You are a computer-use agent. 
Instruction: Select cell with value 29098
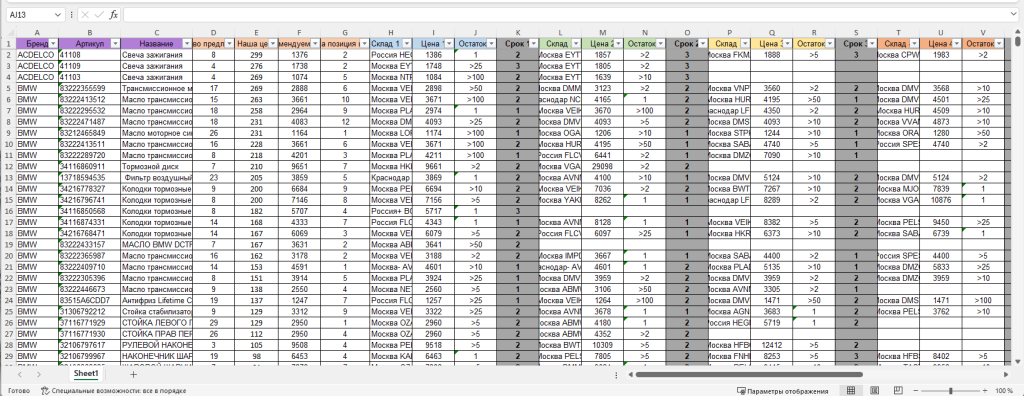click(x=602, y=166)
